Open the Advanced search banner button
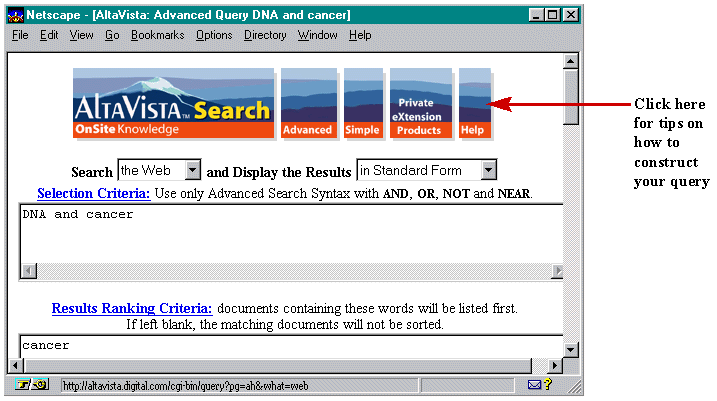The width and height of the screenshot is (717, 401). tap(308, 104)
